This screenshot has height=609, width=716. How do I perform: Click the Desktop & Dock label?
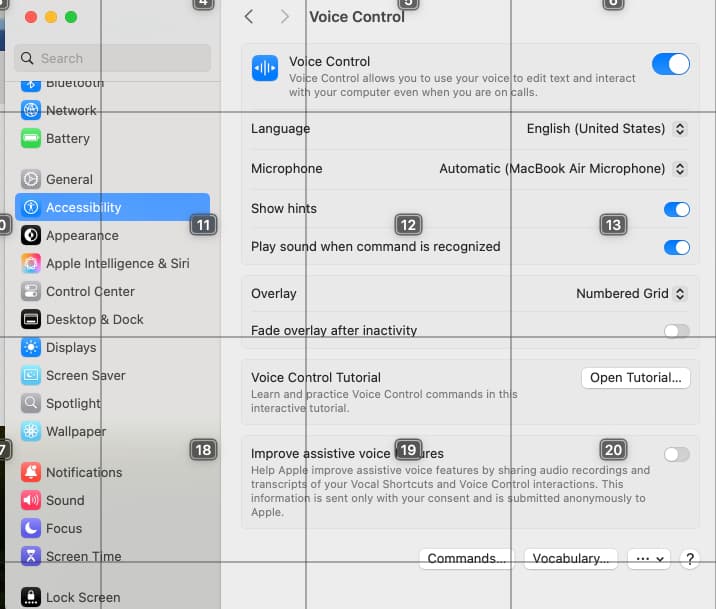pyautogui.click(x=95, y=320)
